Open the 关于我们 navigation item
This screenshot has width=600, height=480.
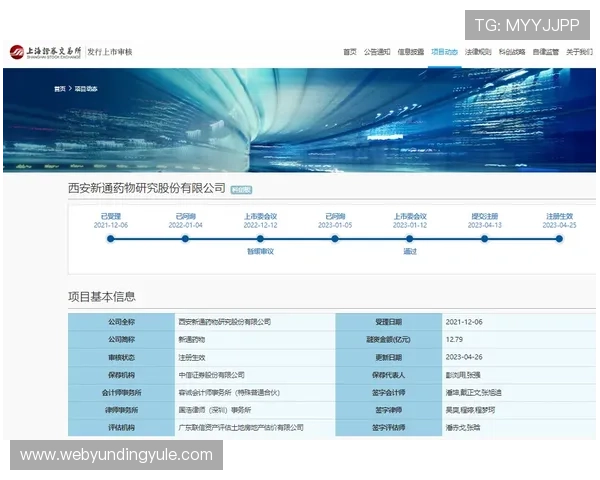click(579, 52)
